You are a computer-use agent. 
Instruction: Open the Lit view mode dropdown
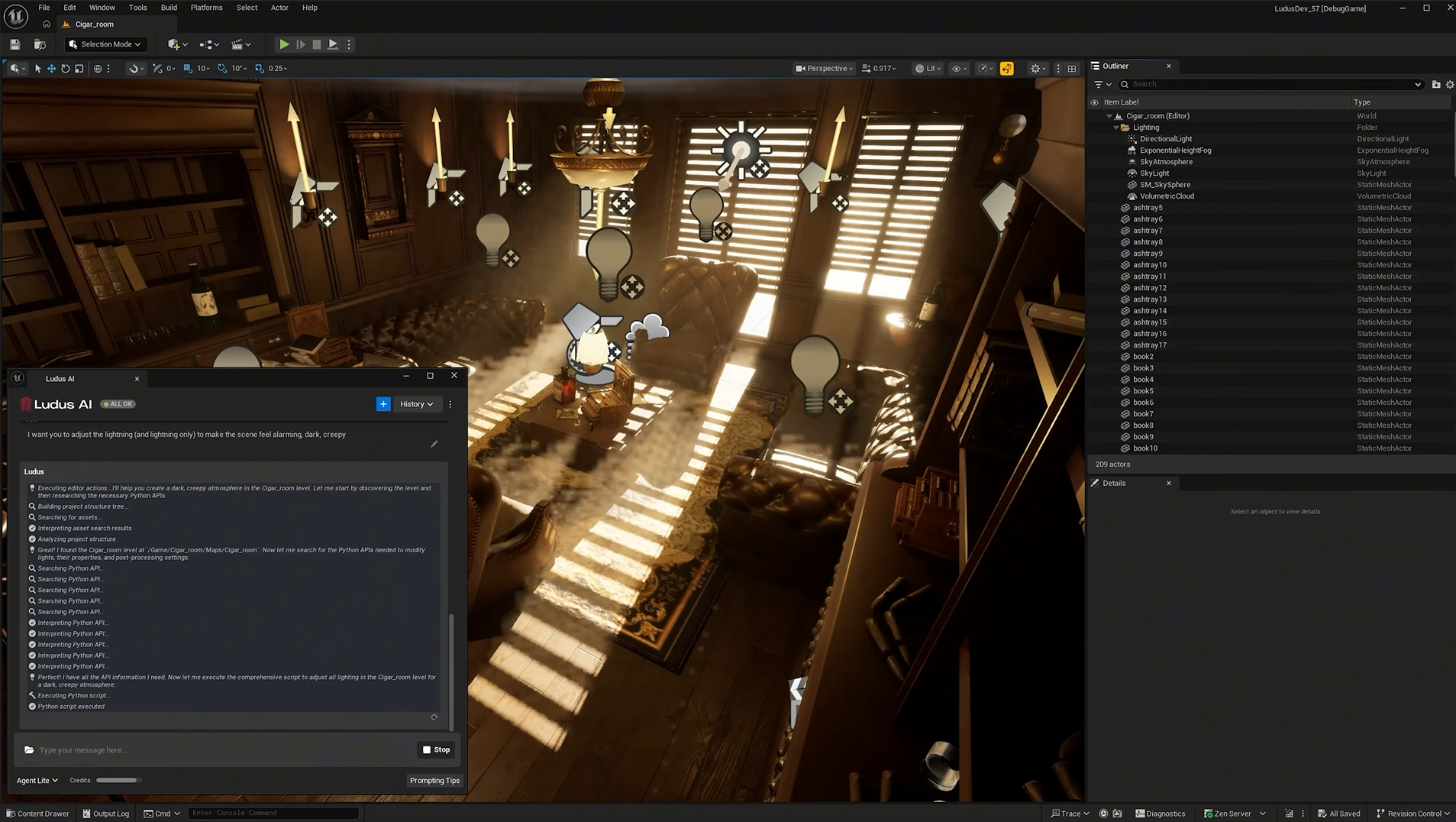pos(928,68)
